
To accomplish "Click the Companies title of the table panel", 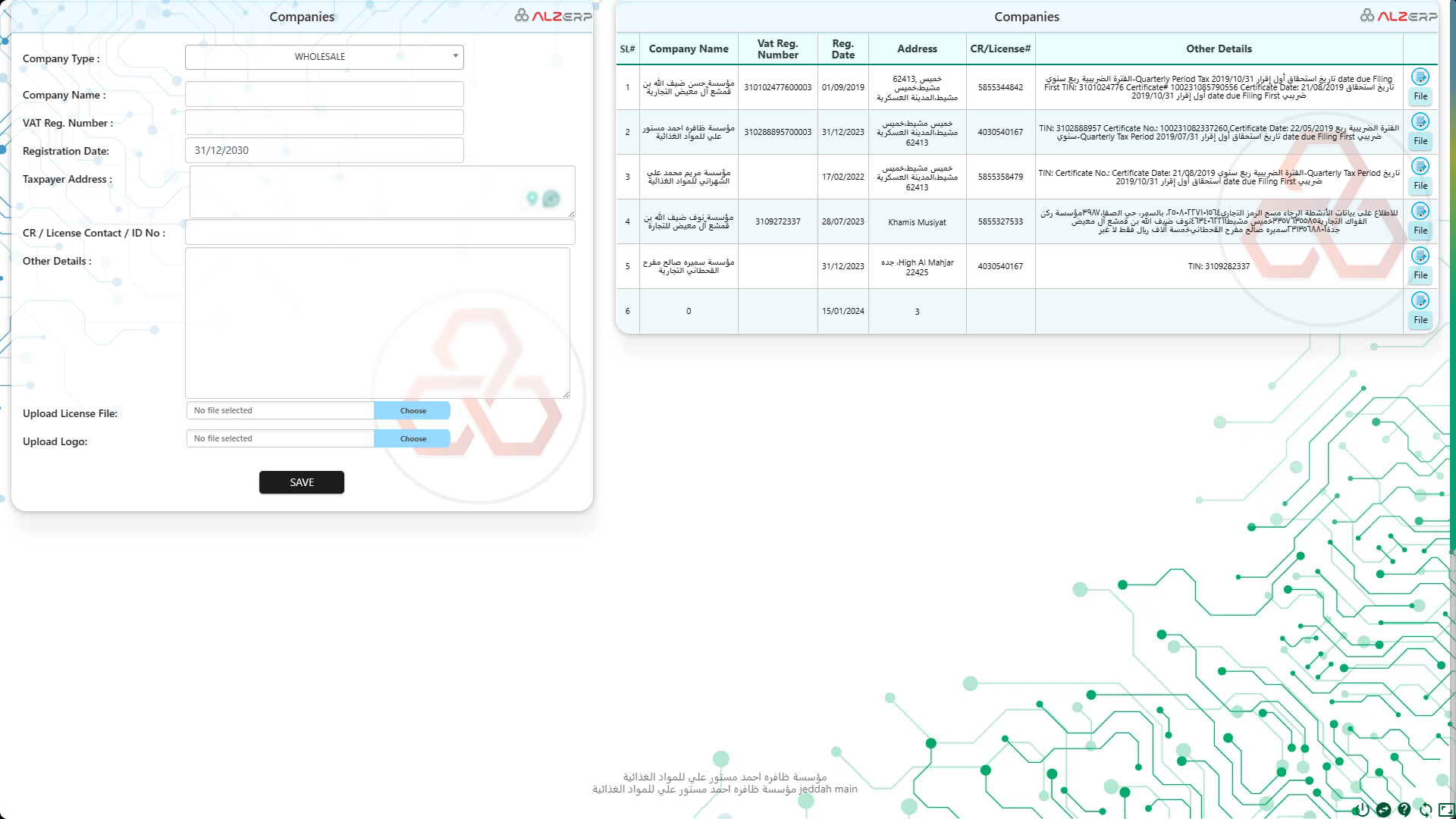I will (1027, 17).
